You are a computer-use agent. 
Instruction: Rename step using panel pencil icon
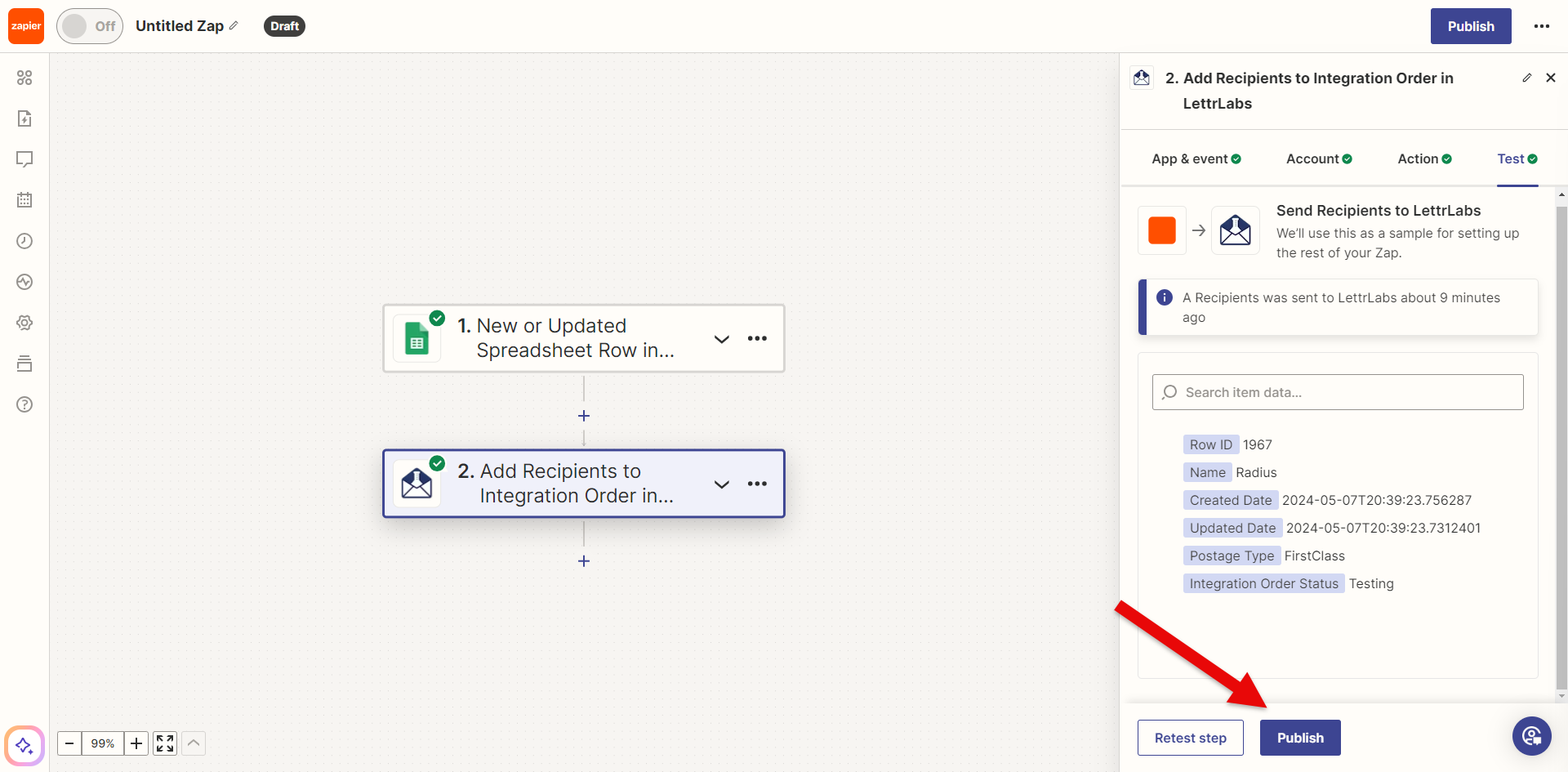click(x=1527, y=78)
